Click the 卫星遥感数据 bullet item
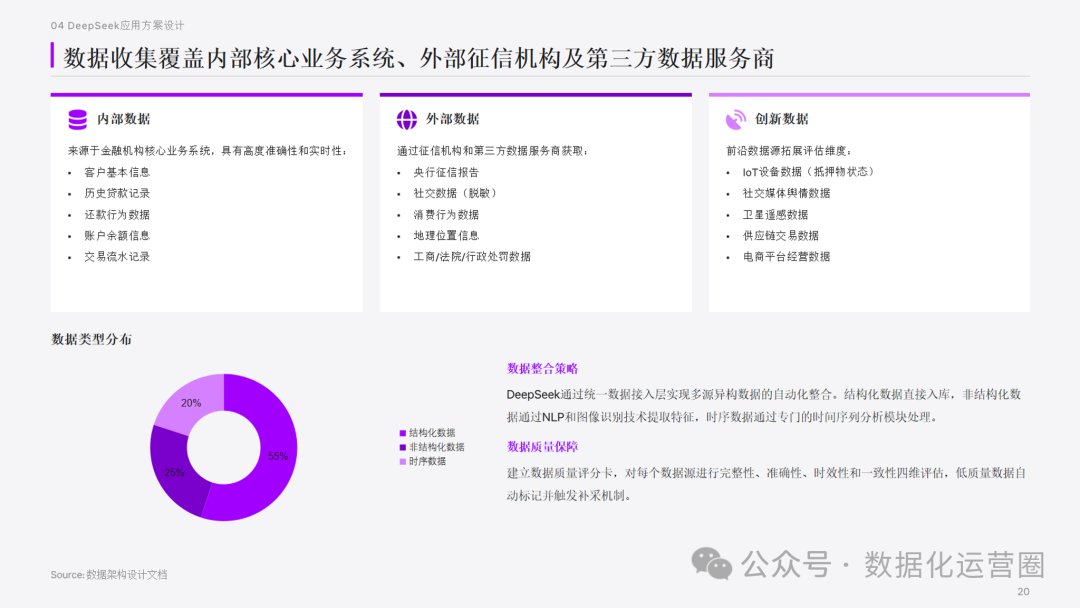Image resolution: width=1080 pixels, height=608 pixels. [x=775, y=215]
